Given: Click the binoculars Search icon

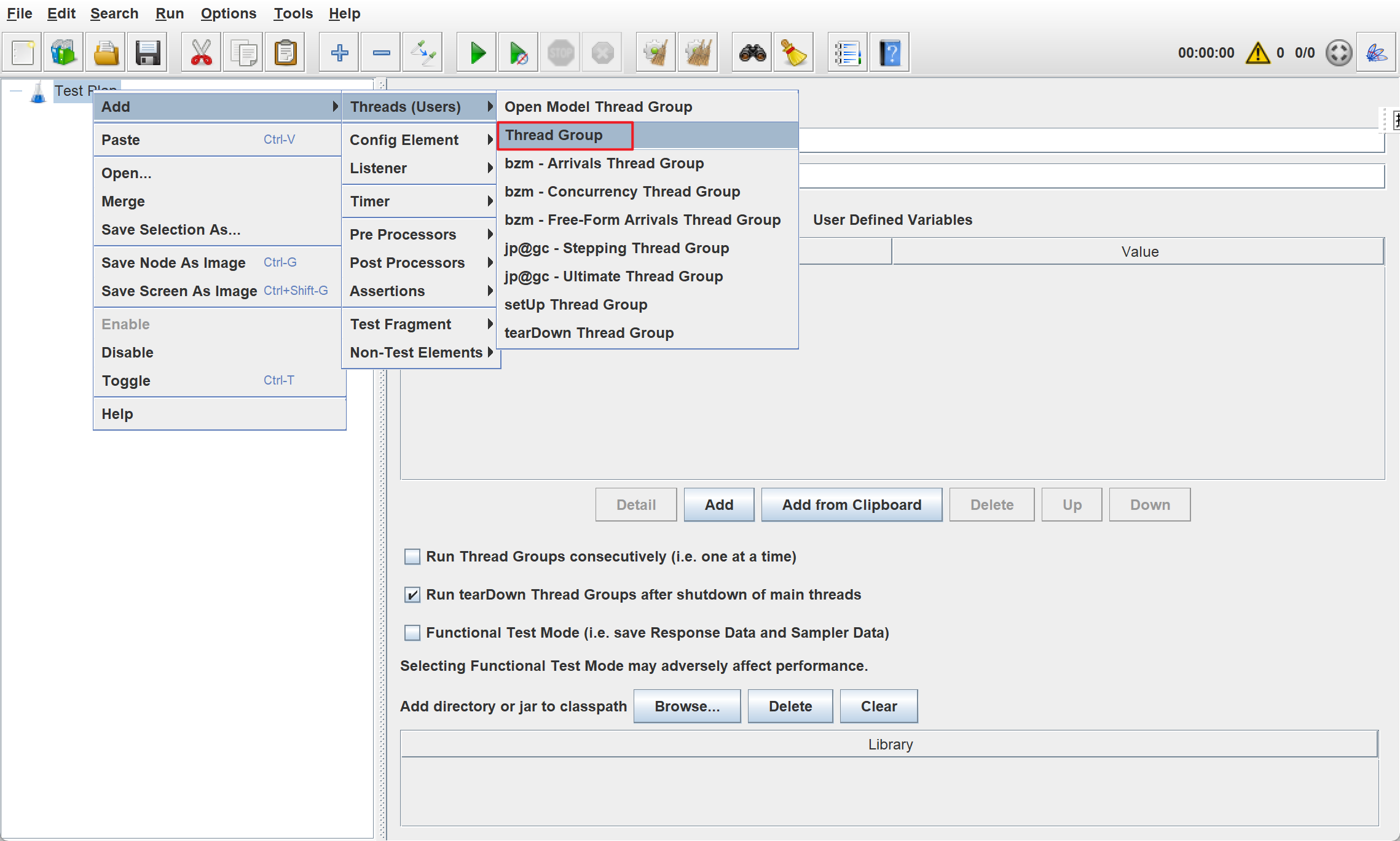Looking at the screenshot, I should pyautogui.click(x=752, y=53).
